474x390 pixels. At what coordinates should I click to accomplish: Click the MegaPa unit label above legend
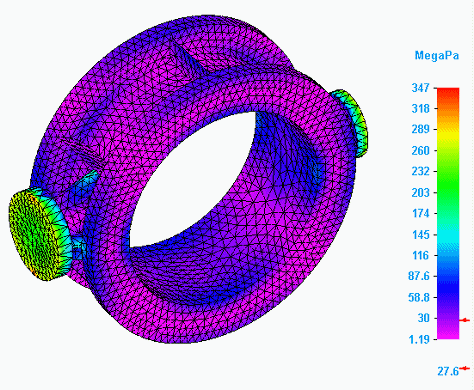coord(437,55)
